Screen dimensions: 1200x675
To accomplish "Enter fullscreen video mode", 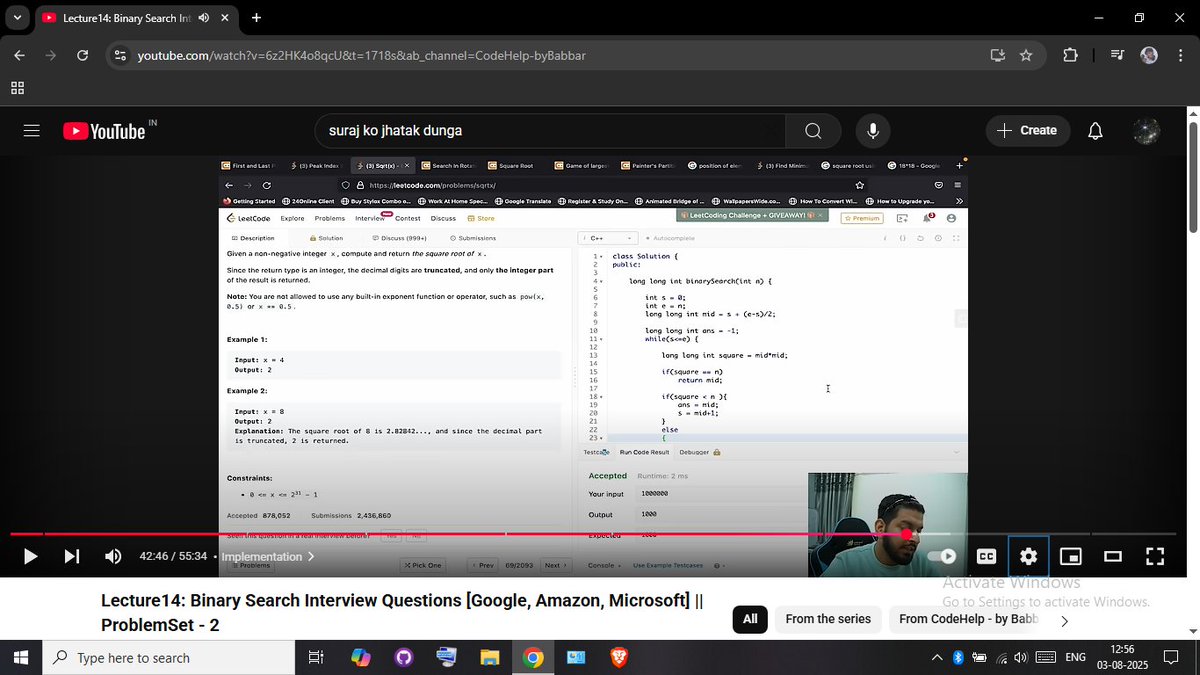I will [1154, 556].
